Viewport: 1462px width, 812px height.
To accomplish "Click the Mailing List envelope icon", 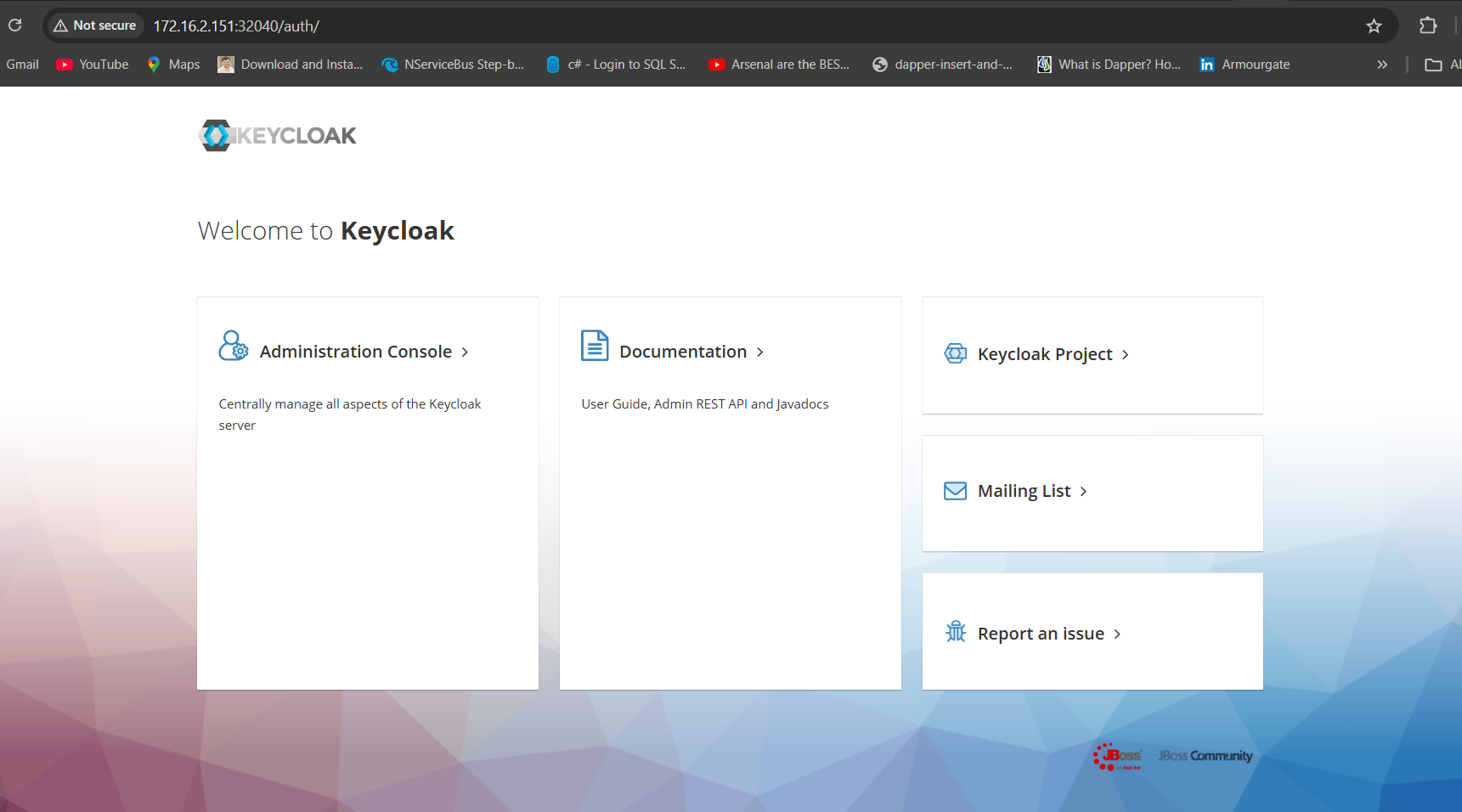I will coord(956,491).
